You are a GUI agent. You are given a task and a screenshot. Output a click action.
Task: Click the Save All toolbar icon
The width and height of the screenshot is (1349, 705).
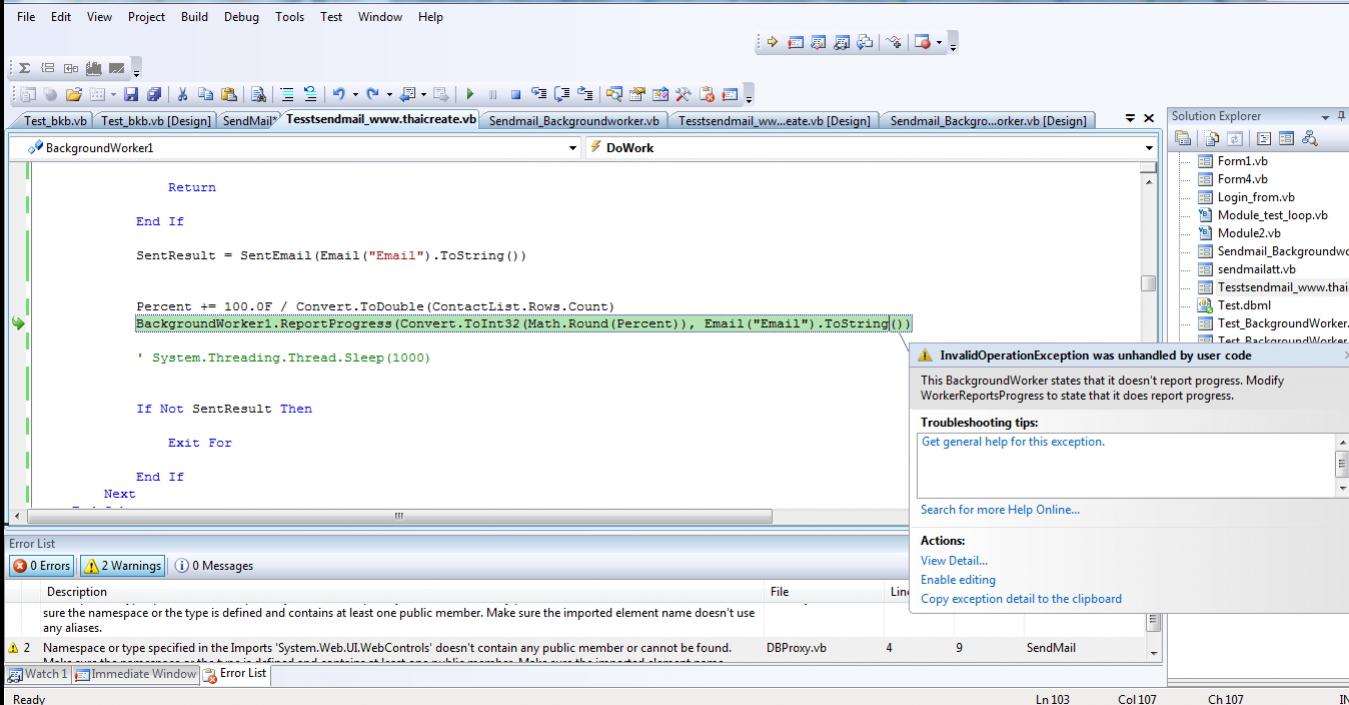coord(153,96)
